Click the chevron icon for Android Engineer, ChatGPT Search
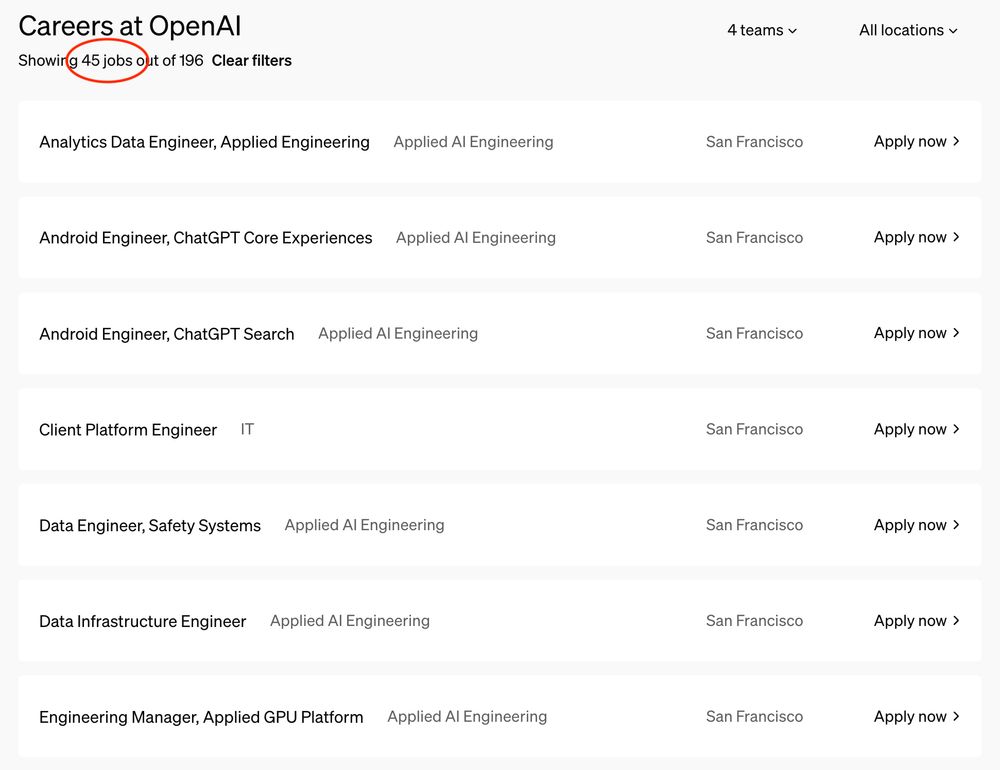This screenshot has height=770, width=1000. tap(957, 333)
